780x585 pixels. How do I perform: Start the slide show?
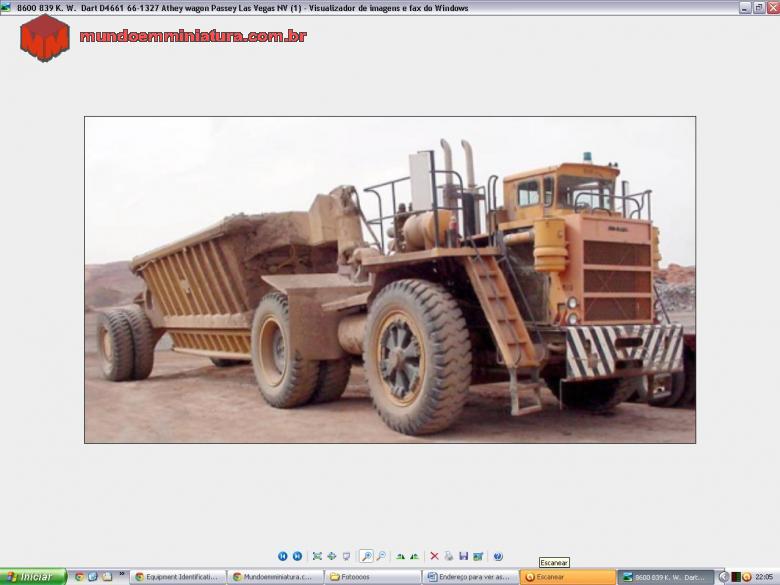point(346,556)
